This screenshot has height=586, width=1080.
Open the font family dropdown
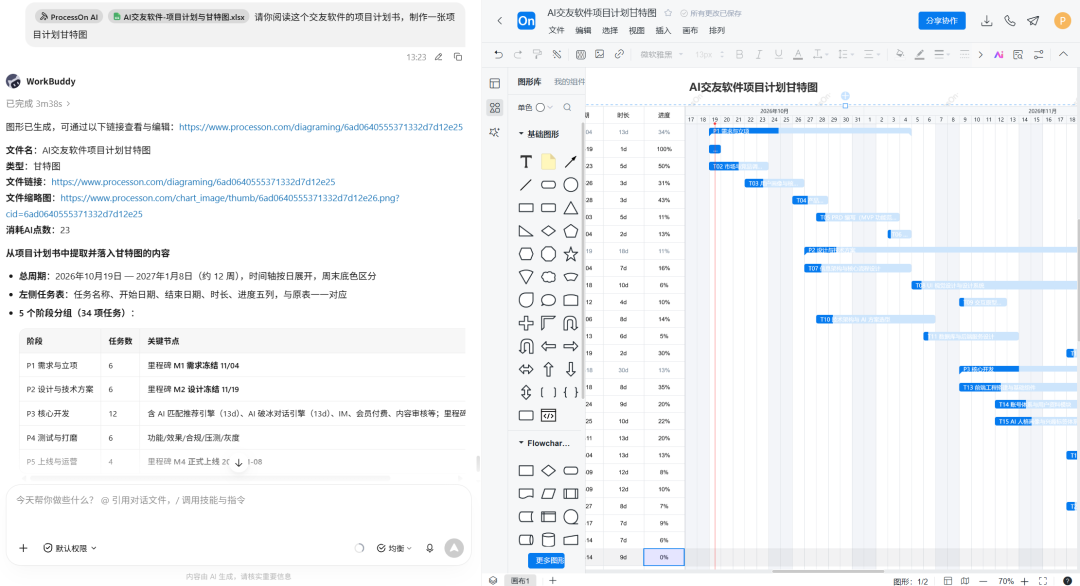tap(661, 54)
